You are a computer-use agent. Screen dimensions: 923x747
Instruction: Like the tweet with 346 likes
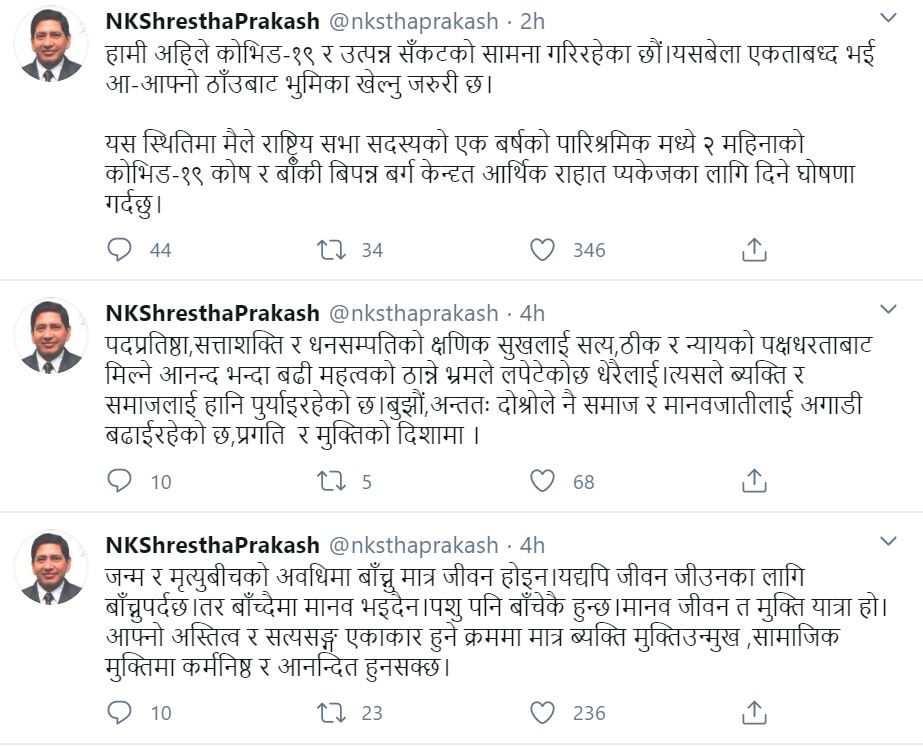click(542, 250)
